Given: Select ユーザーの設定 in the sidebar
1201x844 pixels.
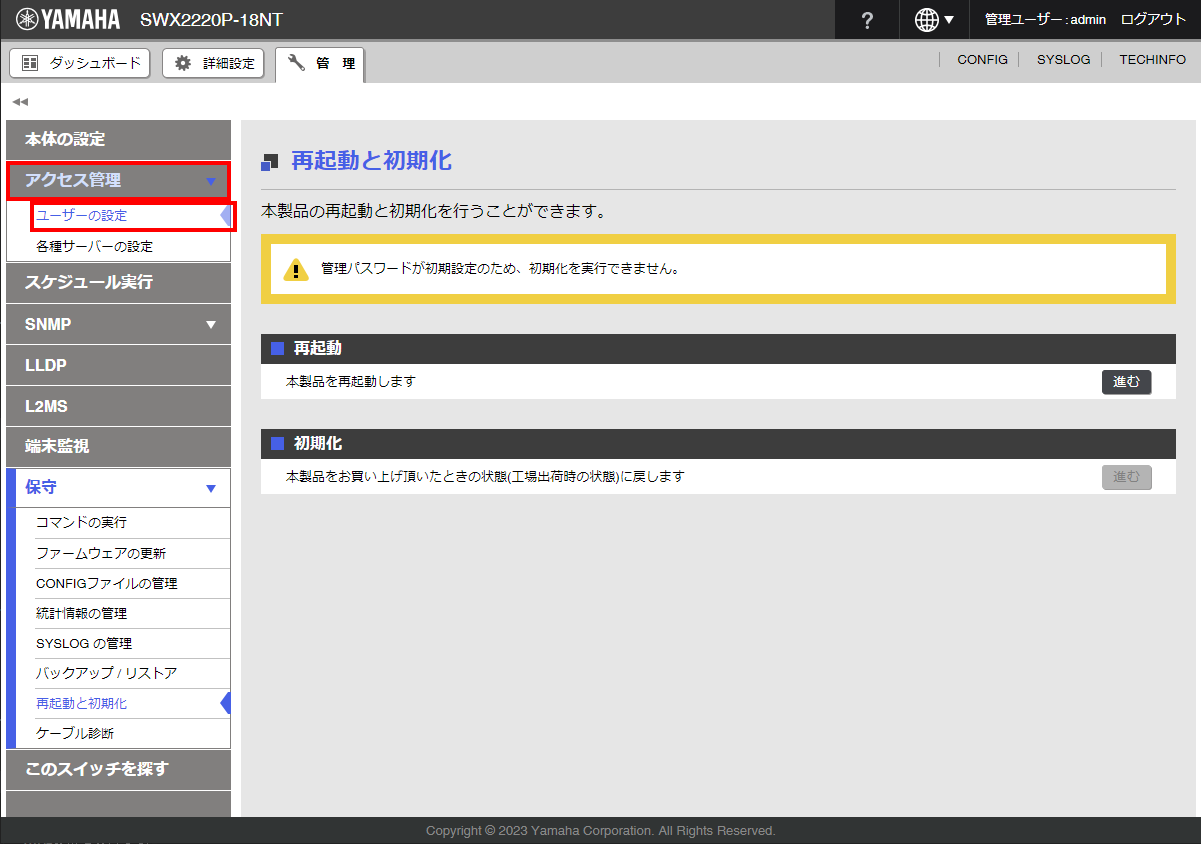Looking at the screenshot, I should 82,215.
